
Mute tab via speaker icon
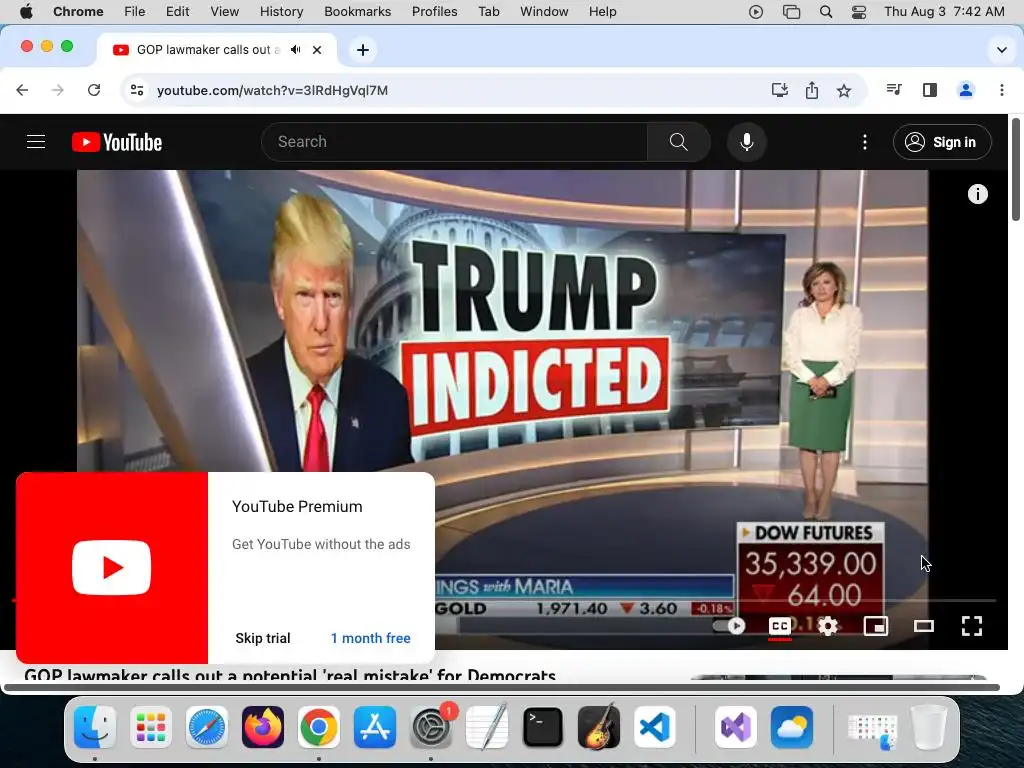point(295,50)
